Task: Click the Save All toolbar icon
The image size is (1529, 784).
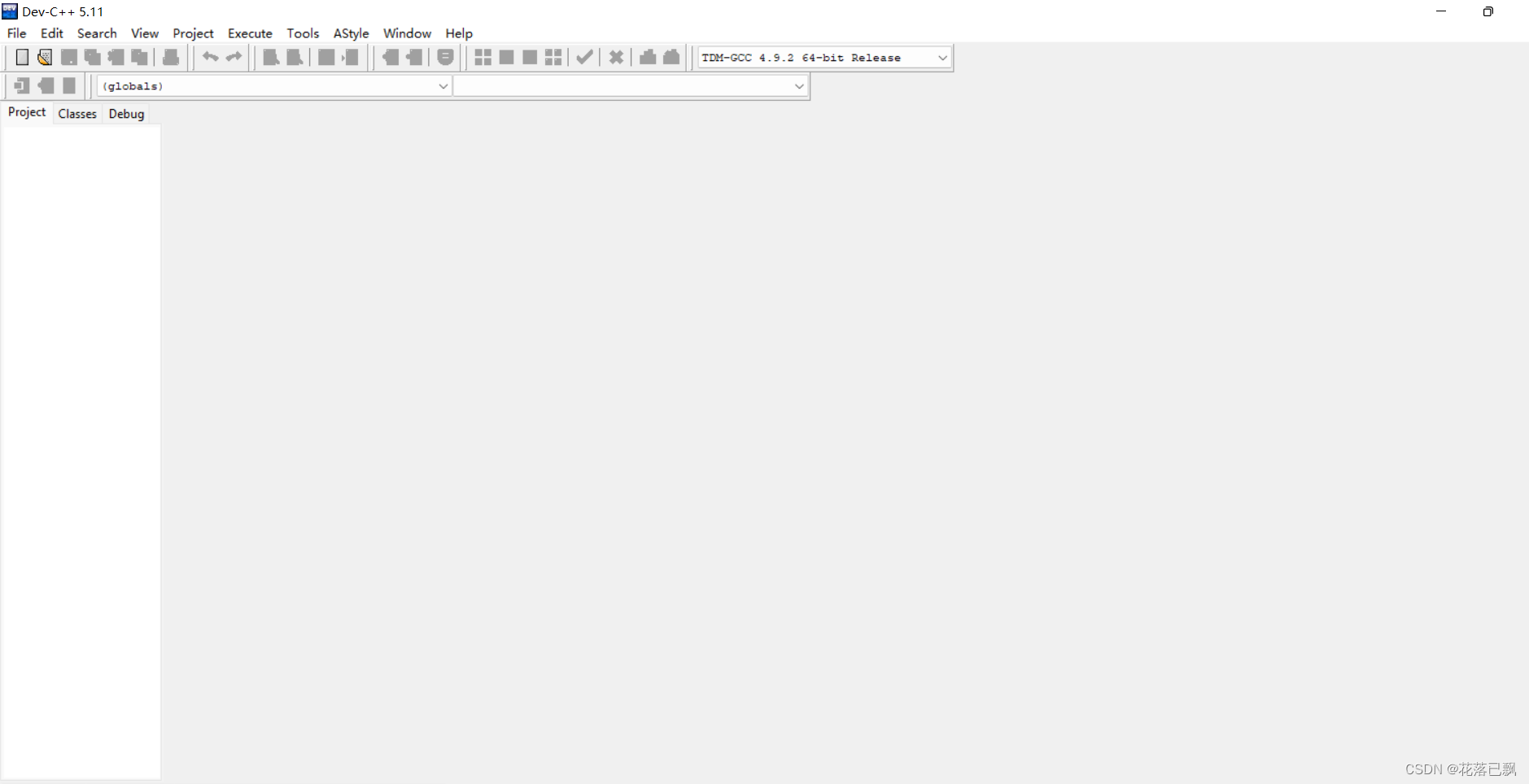Action: [93, 57]
